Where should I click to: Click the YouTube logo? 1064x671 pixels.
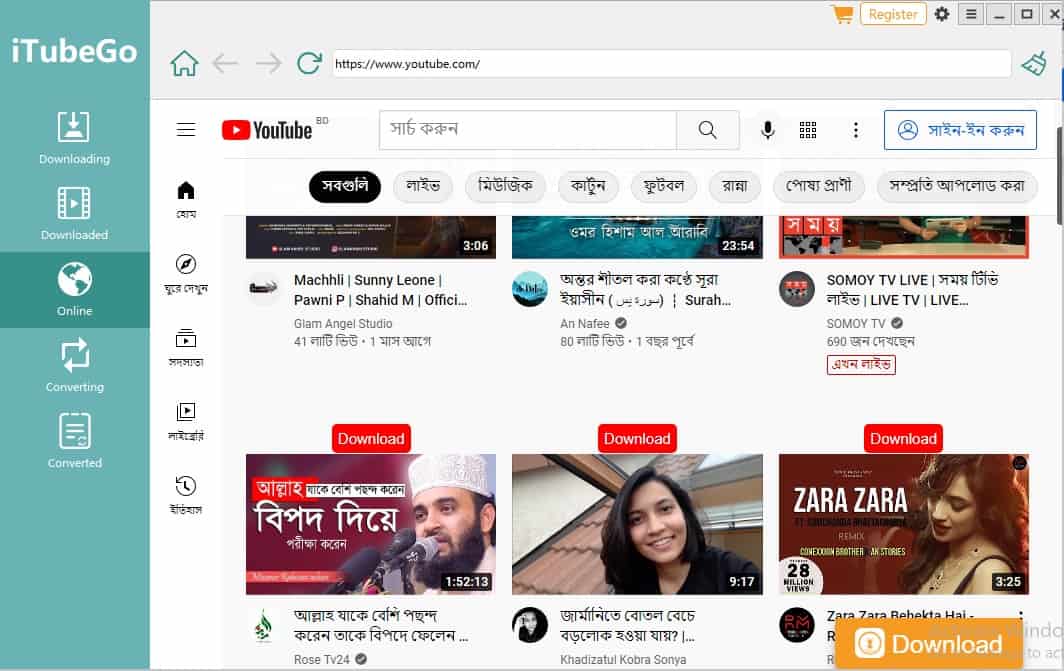(267, 130)
